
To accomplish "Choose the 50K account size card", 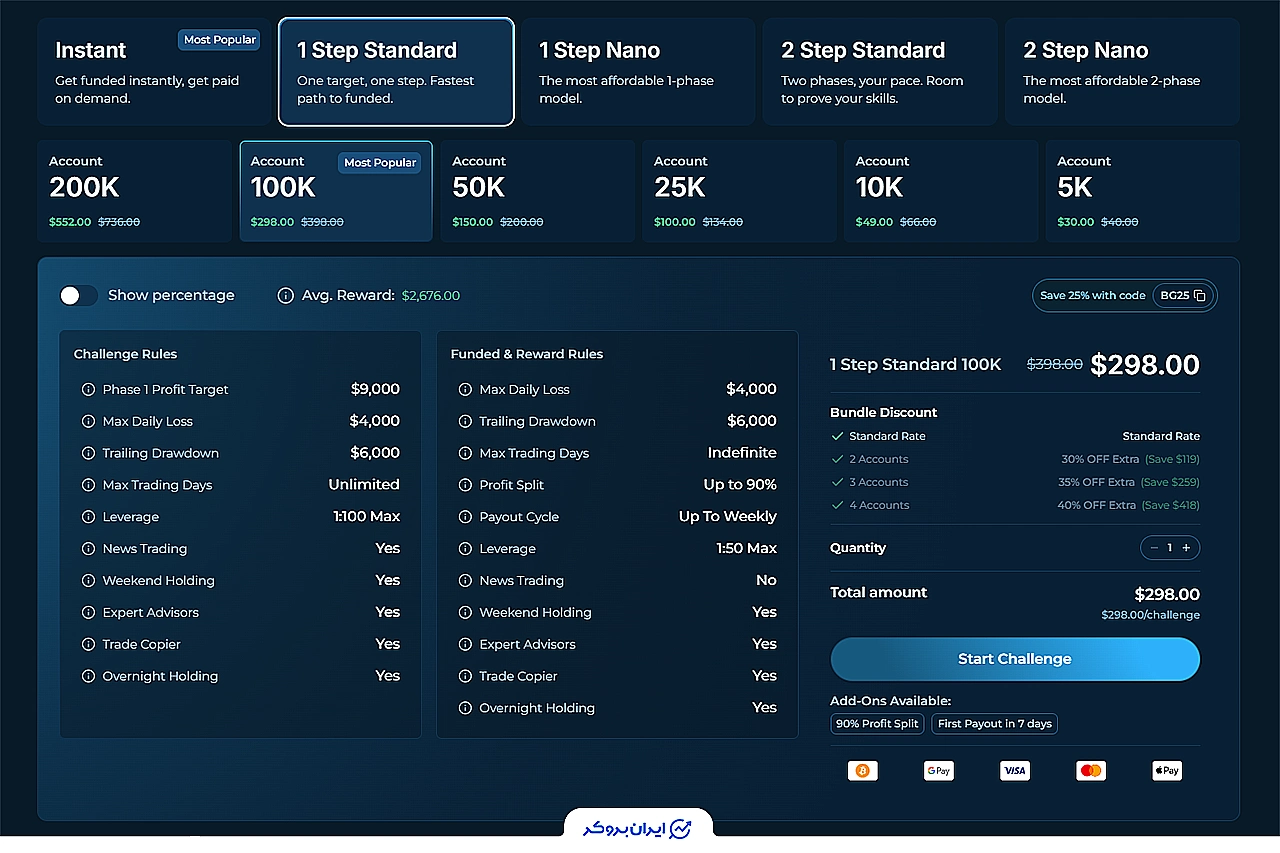I will click(x=538, y=191).
